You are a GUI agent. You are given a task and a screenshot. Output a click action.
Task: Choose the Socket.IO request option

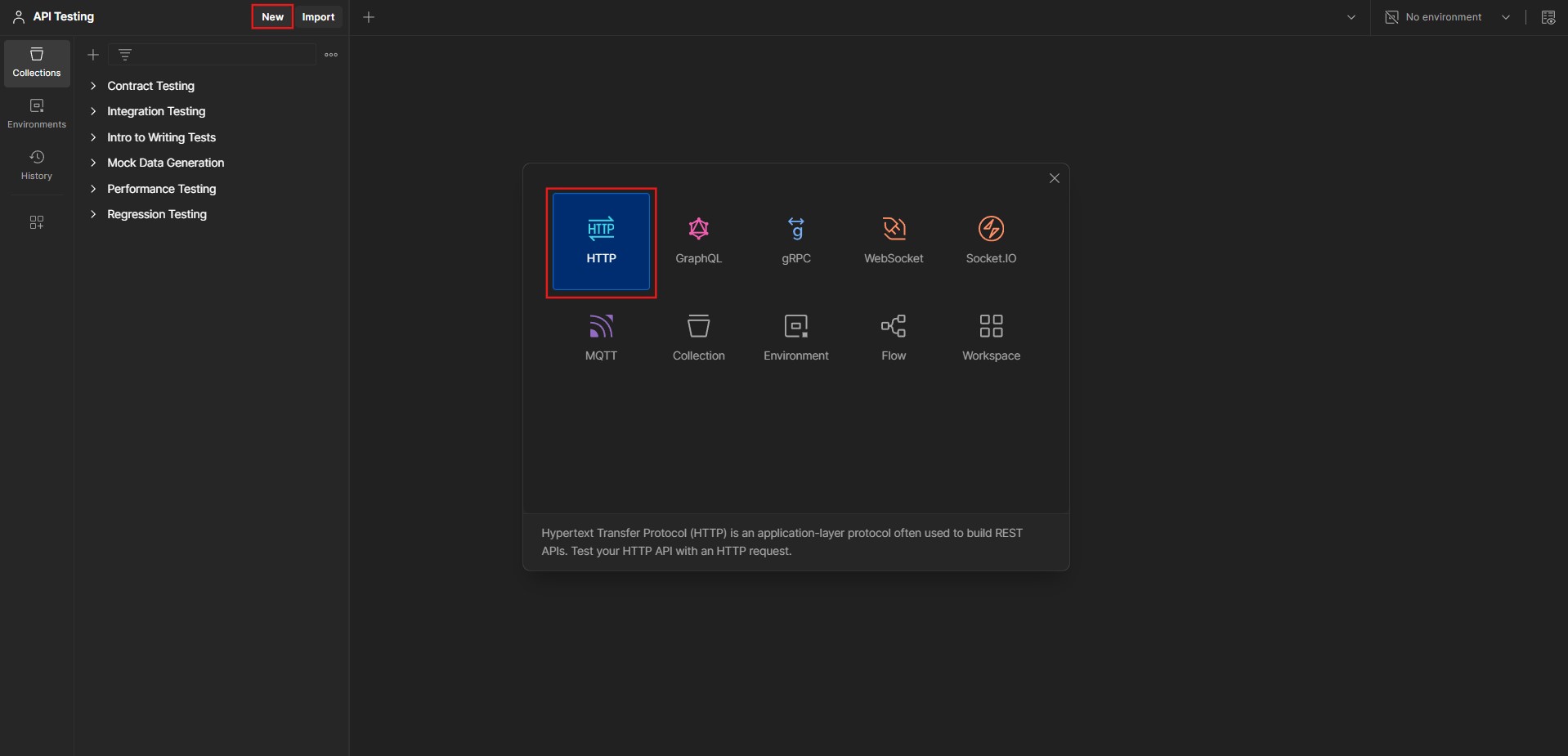tap(991, 242)
